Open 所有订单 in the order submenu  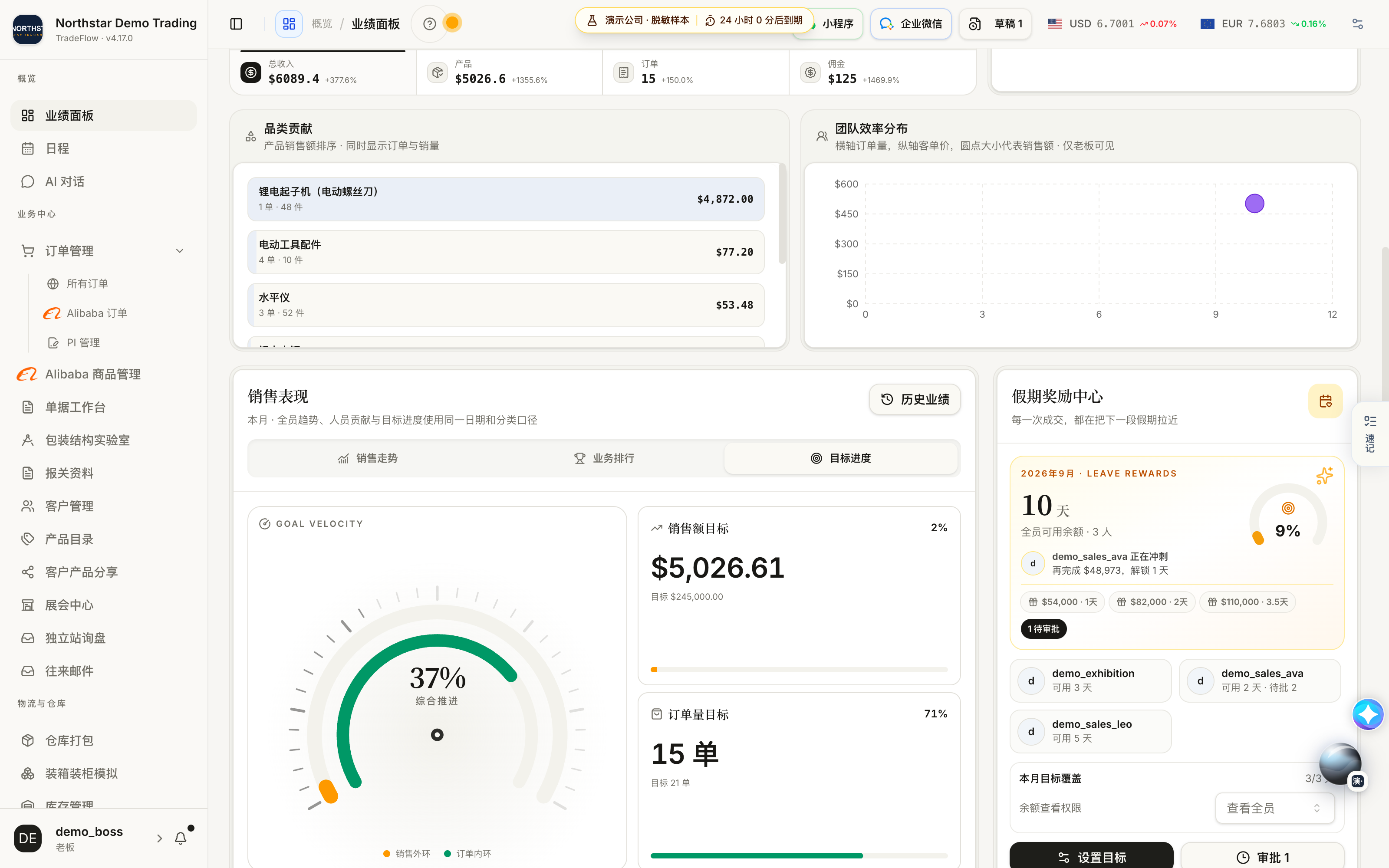(87, 283)
